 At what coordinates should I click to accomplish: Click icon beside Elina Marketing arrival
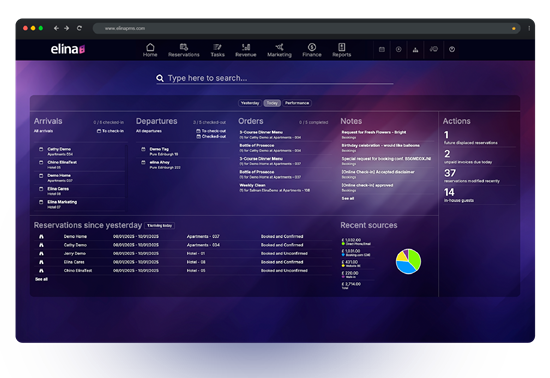[41, 202]
